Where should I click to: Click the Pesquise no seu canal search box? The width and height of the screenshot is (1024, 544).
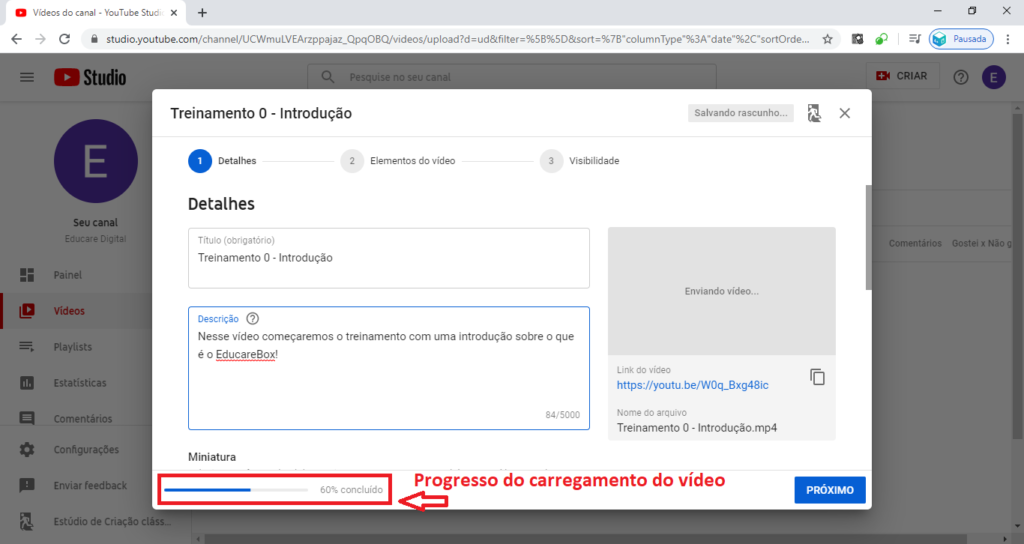tap(511, 77)
